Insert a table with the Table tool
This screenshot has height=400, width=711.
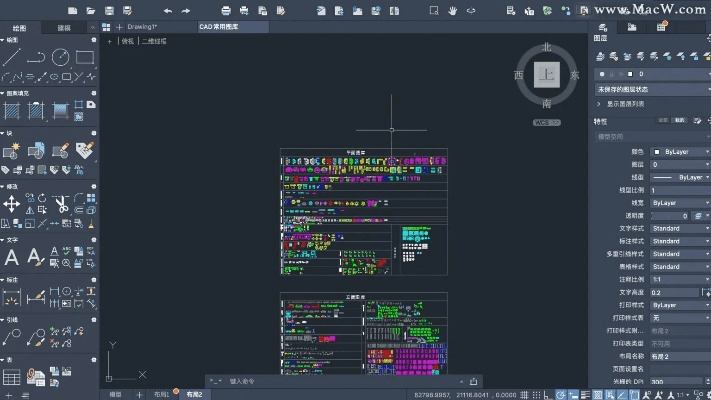[x=11, y=377]
